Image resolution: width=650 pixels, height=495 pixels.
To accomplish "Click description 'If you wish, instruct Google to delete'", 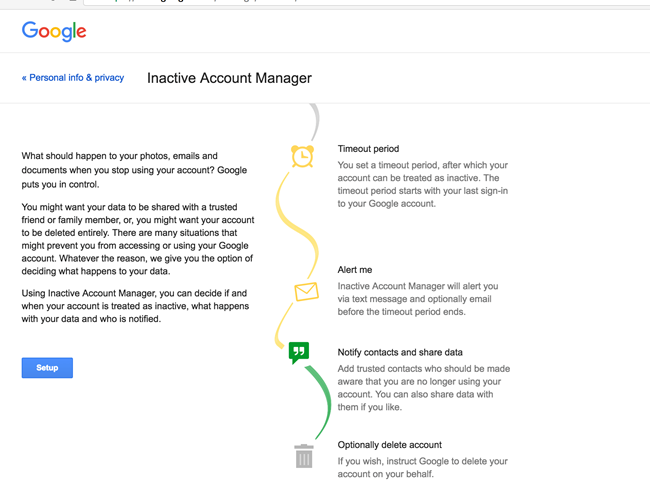I will point(422,468).
